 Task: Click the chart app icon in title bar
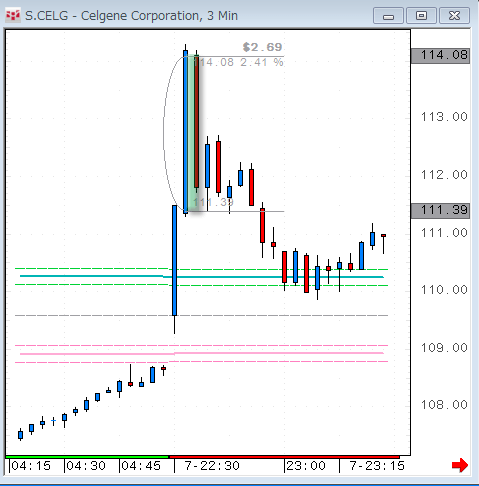pos(13,16)
